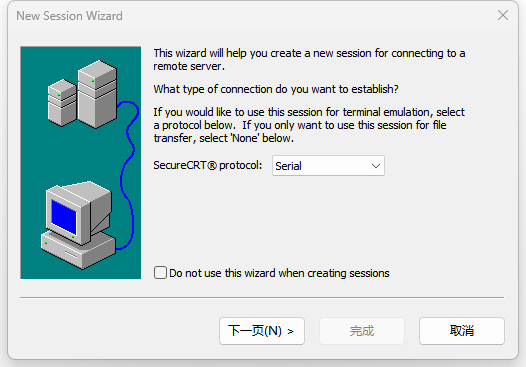The width and height of the screenshot is (526, 367).
Task: Click the small server box illustration
Action: [62, 102]
